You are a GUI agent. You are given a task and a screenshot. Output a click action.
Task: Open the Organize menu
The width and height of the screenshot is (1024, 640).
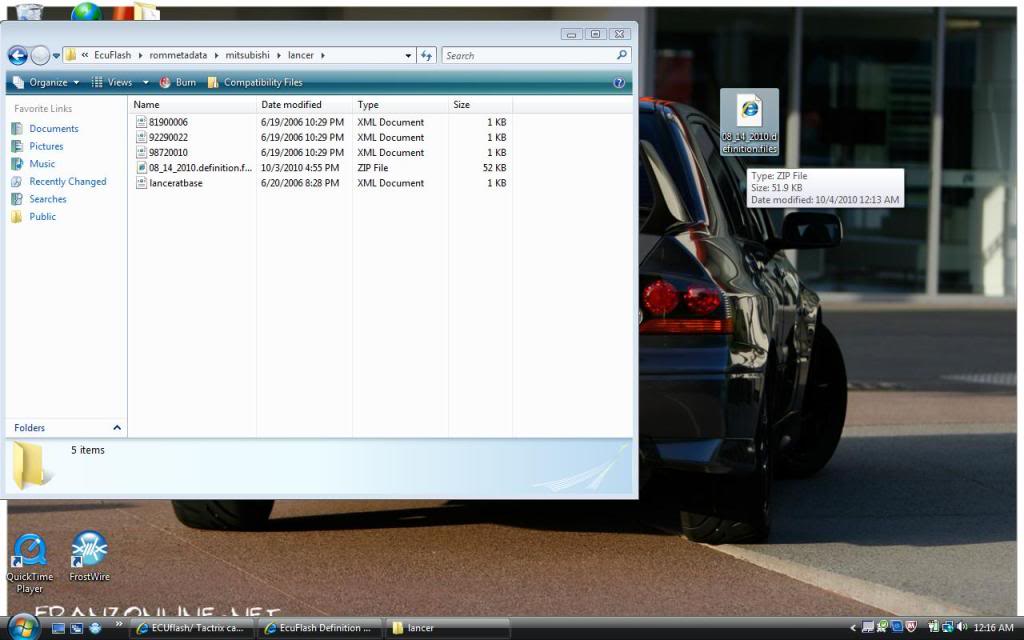point(46,82)
